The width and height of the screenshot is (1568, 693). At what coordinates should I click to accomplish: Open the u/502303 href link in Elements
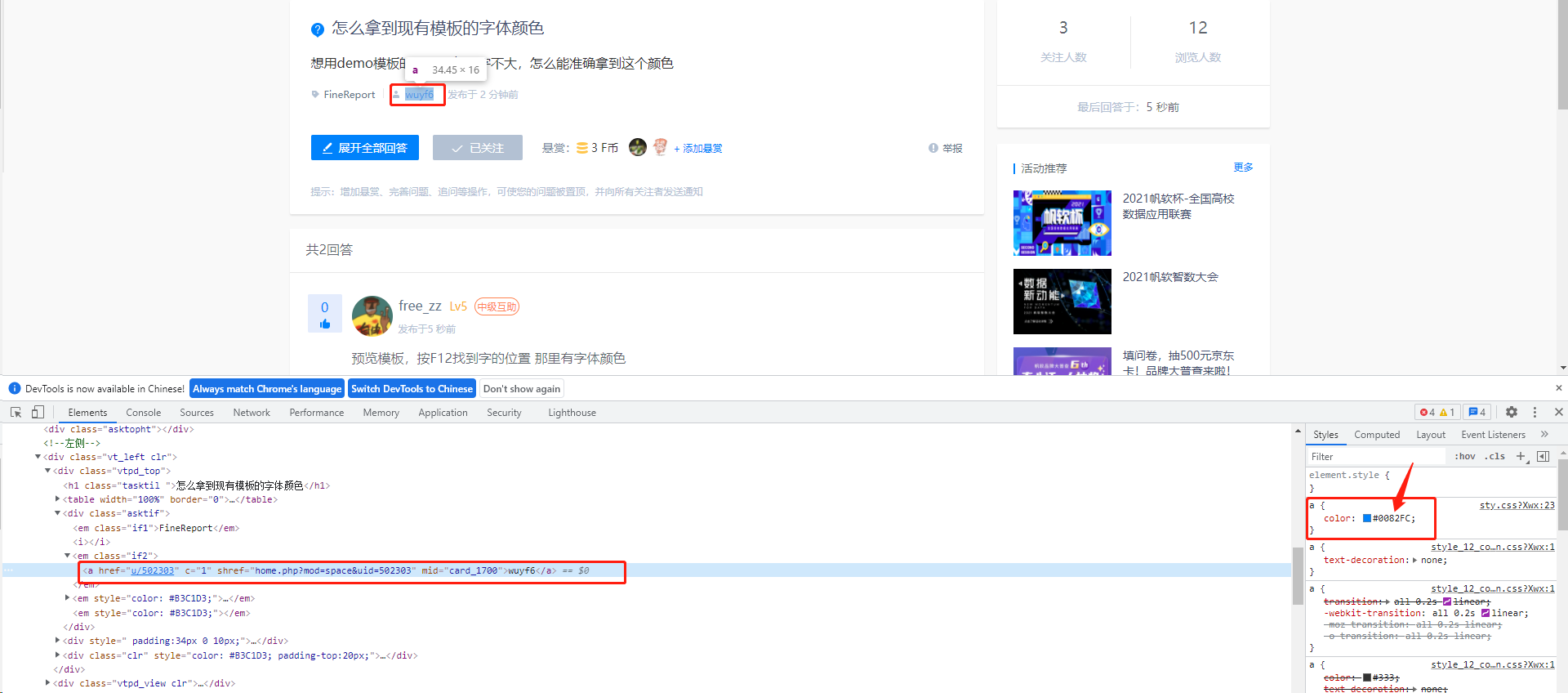(x=152, y=570)
